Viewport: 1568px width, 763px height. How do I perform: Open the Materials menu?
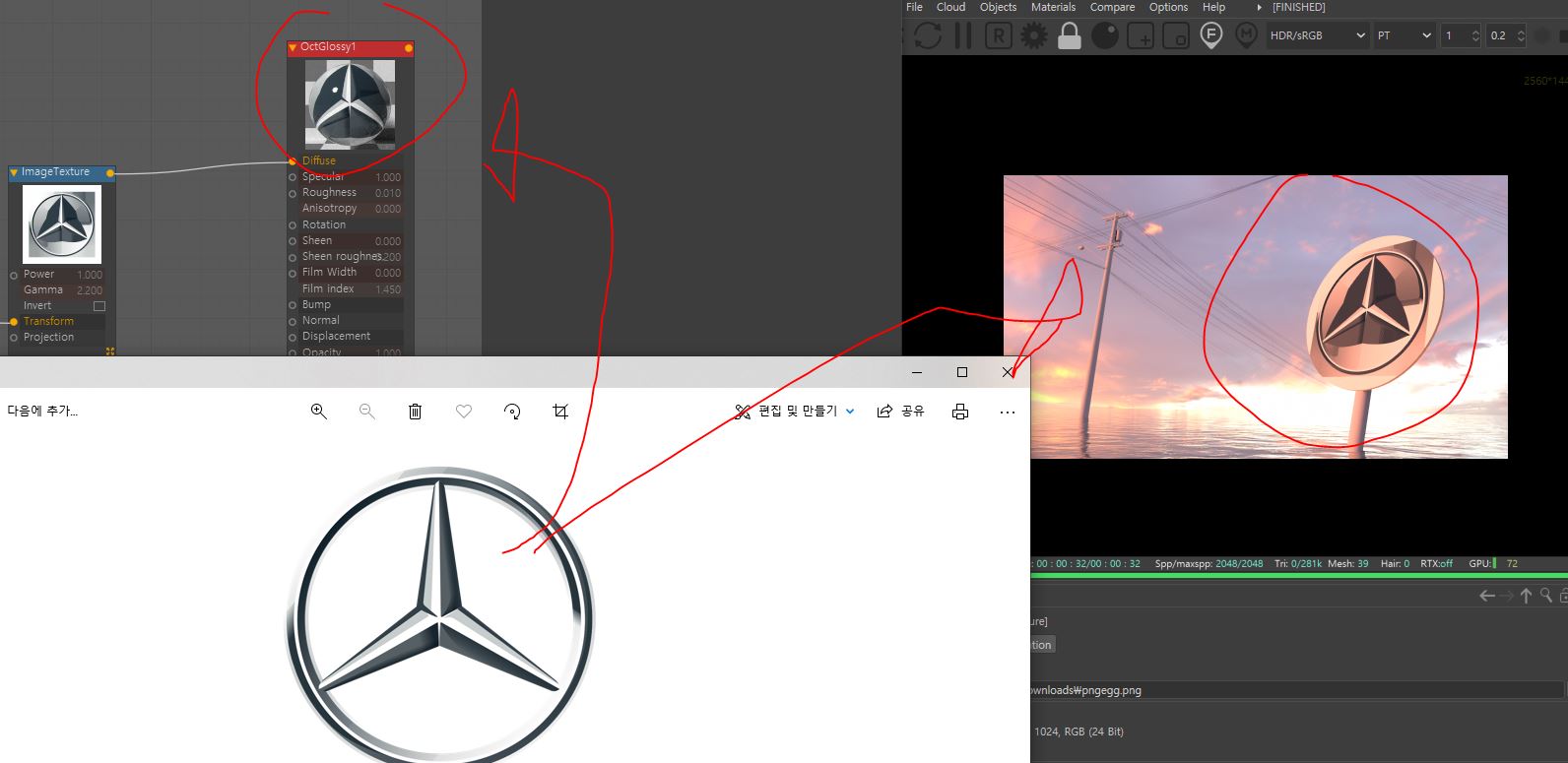pos(1053,7)
